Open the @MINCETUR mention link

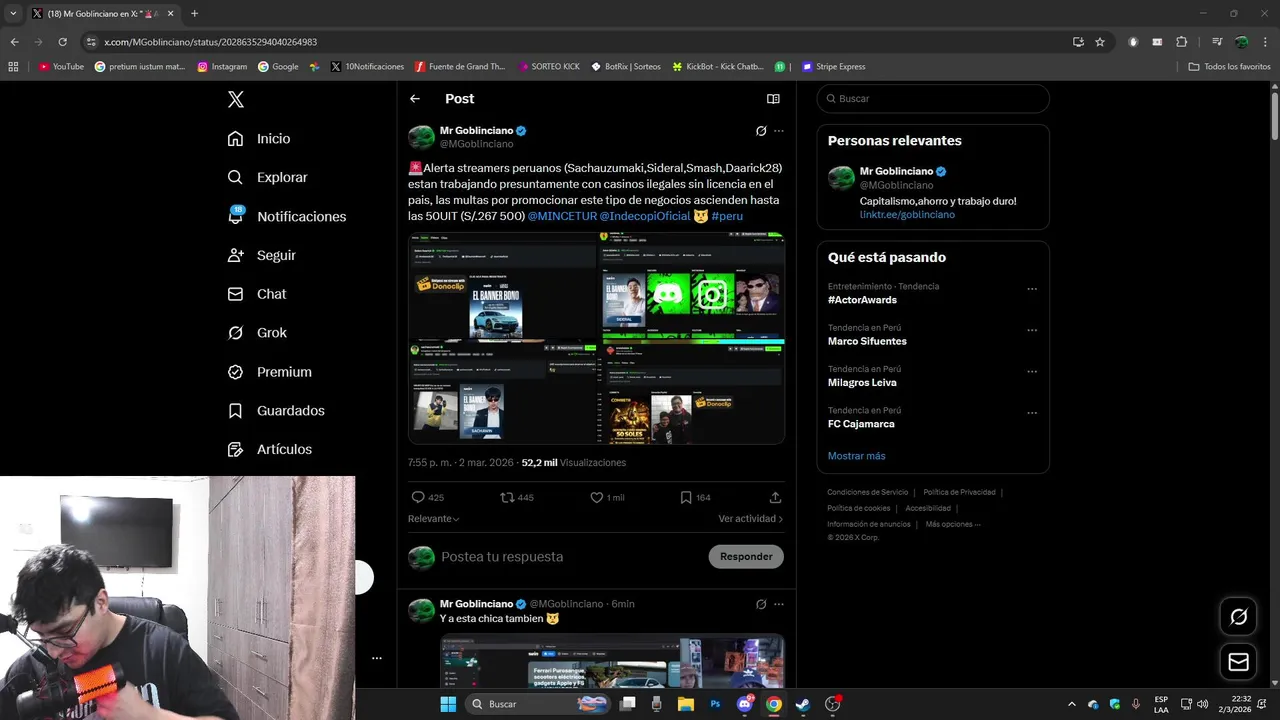point(562,216)
